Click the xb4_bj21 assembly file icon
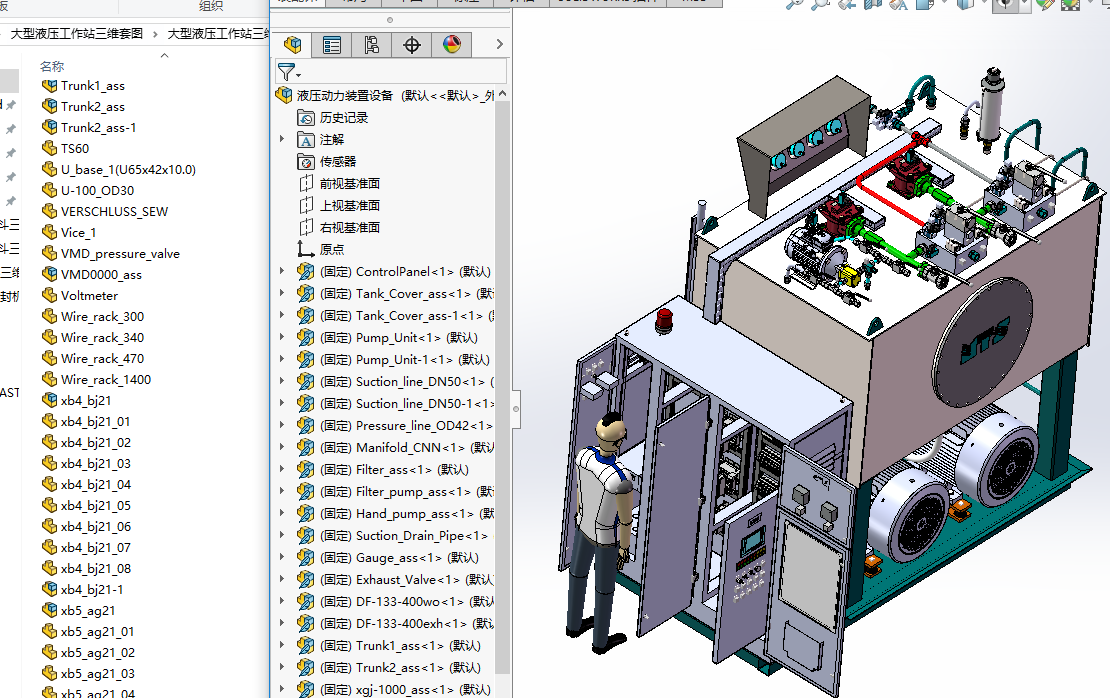1110x698 pixels. pos(50,400)
